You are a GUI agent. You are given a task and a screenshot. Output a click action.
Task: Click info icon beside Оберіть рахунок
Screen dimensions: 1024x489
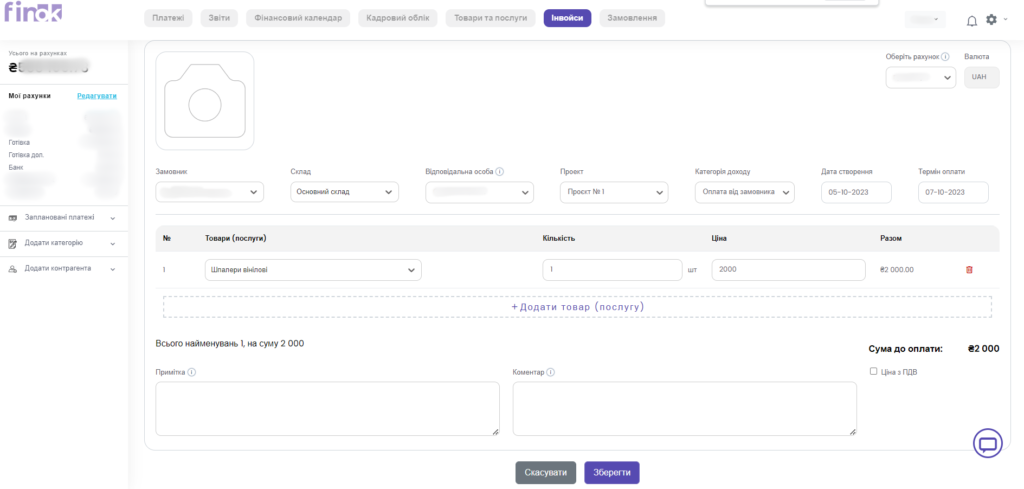945,57
